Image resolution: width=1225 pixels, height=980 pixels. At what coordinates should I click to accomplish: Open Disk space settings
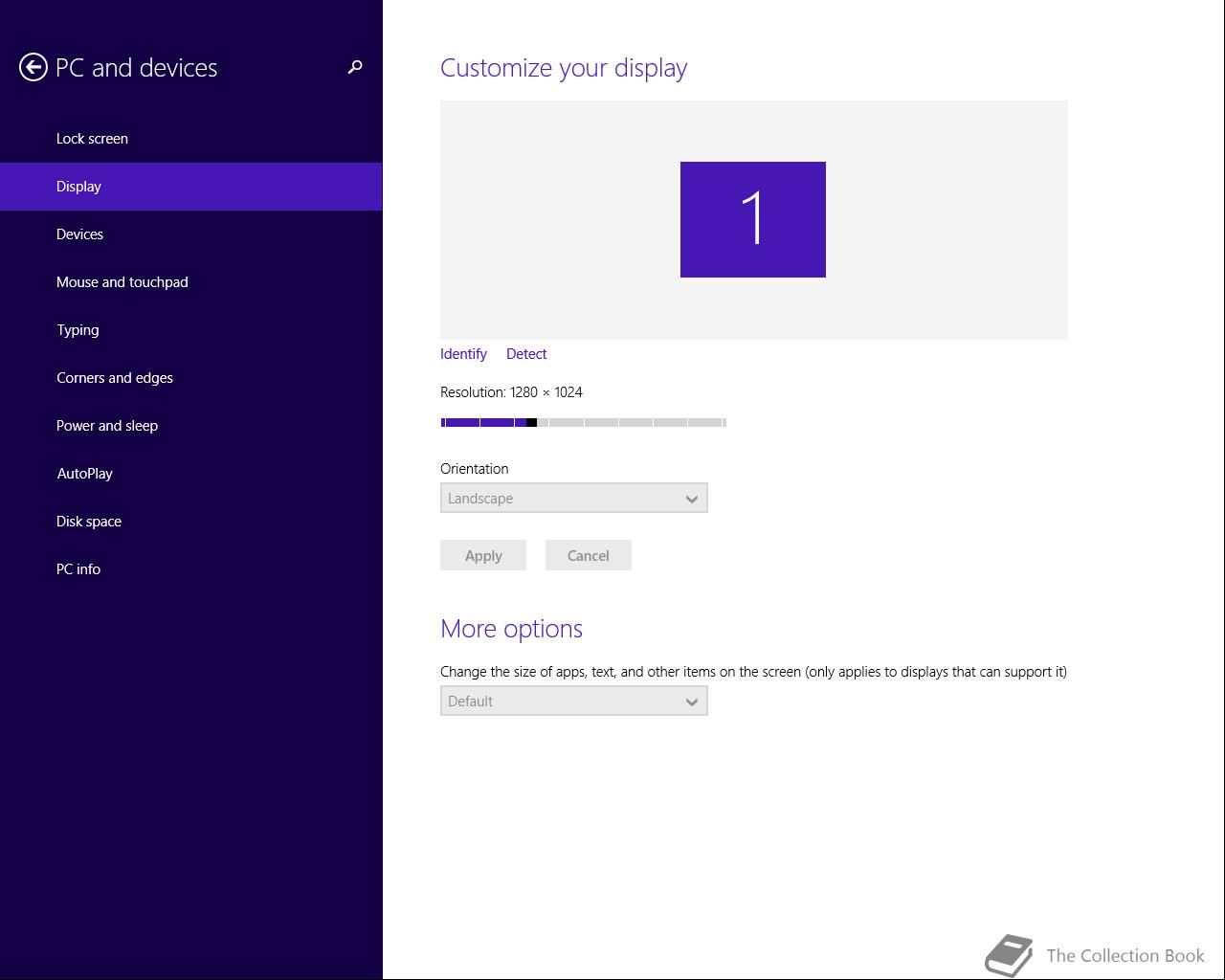coord(191,522)
